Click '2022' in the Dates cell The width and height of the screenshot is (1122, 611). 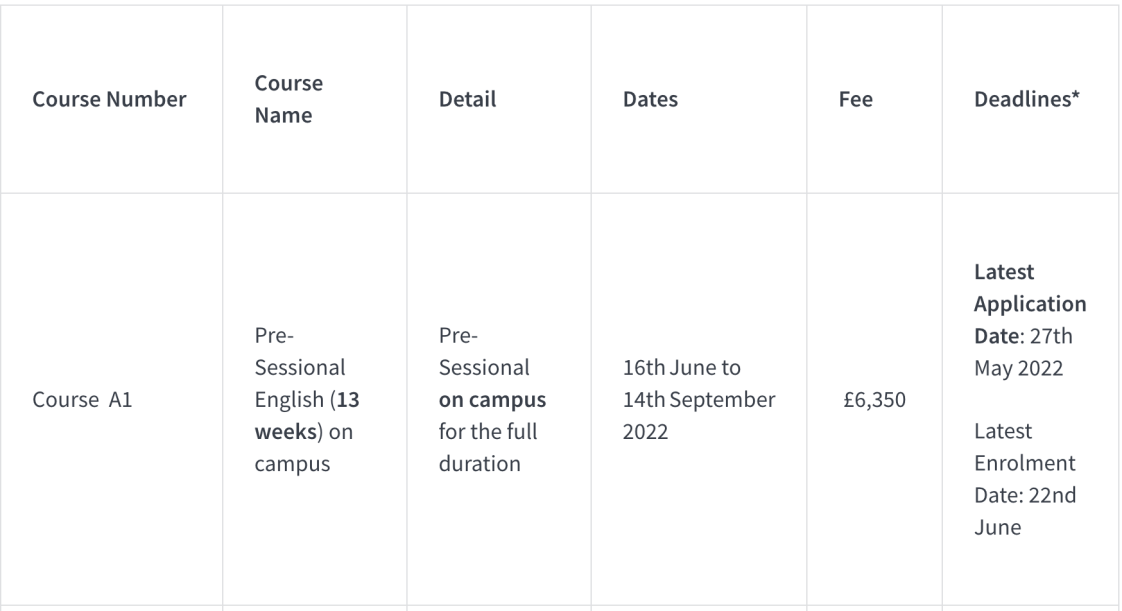[x=645, y=431]
